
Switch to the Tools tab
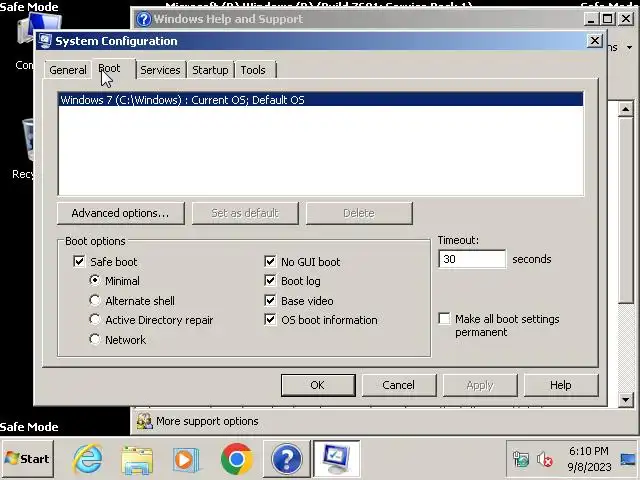(x=253, y=70)
